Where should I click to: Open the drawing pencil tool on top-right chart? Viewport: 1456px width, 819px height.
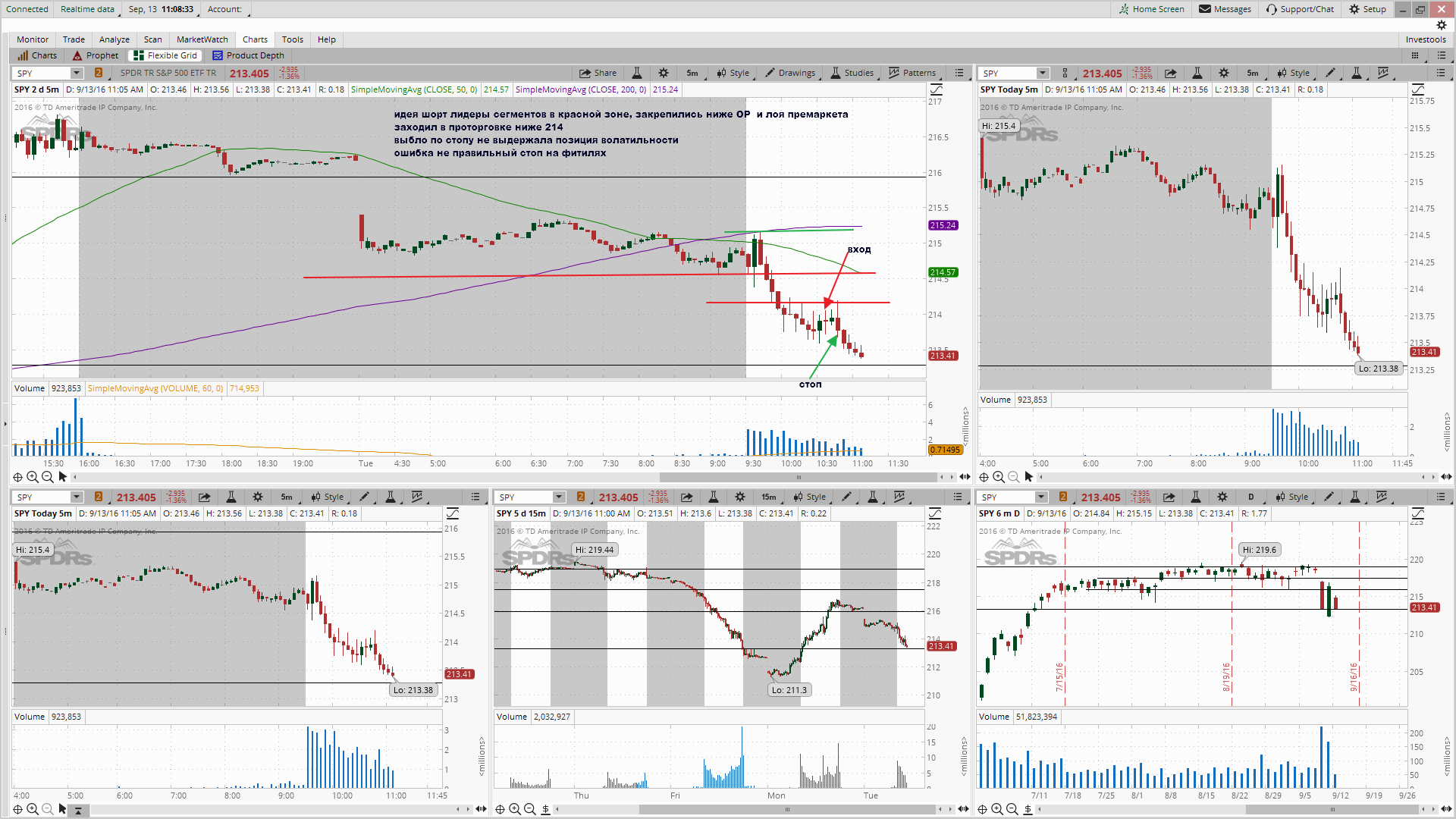(x=1330, y=73)
